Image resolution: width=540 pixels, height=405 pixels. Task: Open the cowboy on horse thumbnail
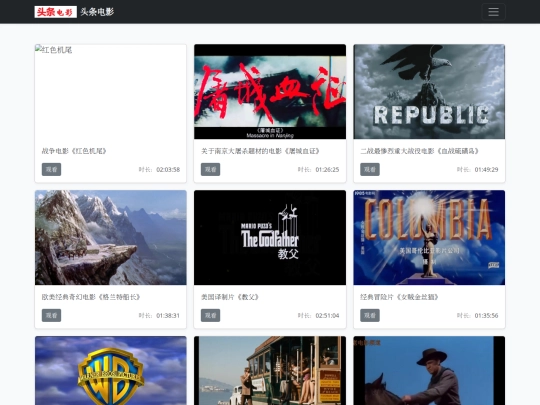[x=429, y=371]
